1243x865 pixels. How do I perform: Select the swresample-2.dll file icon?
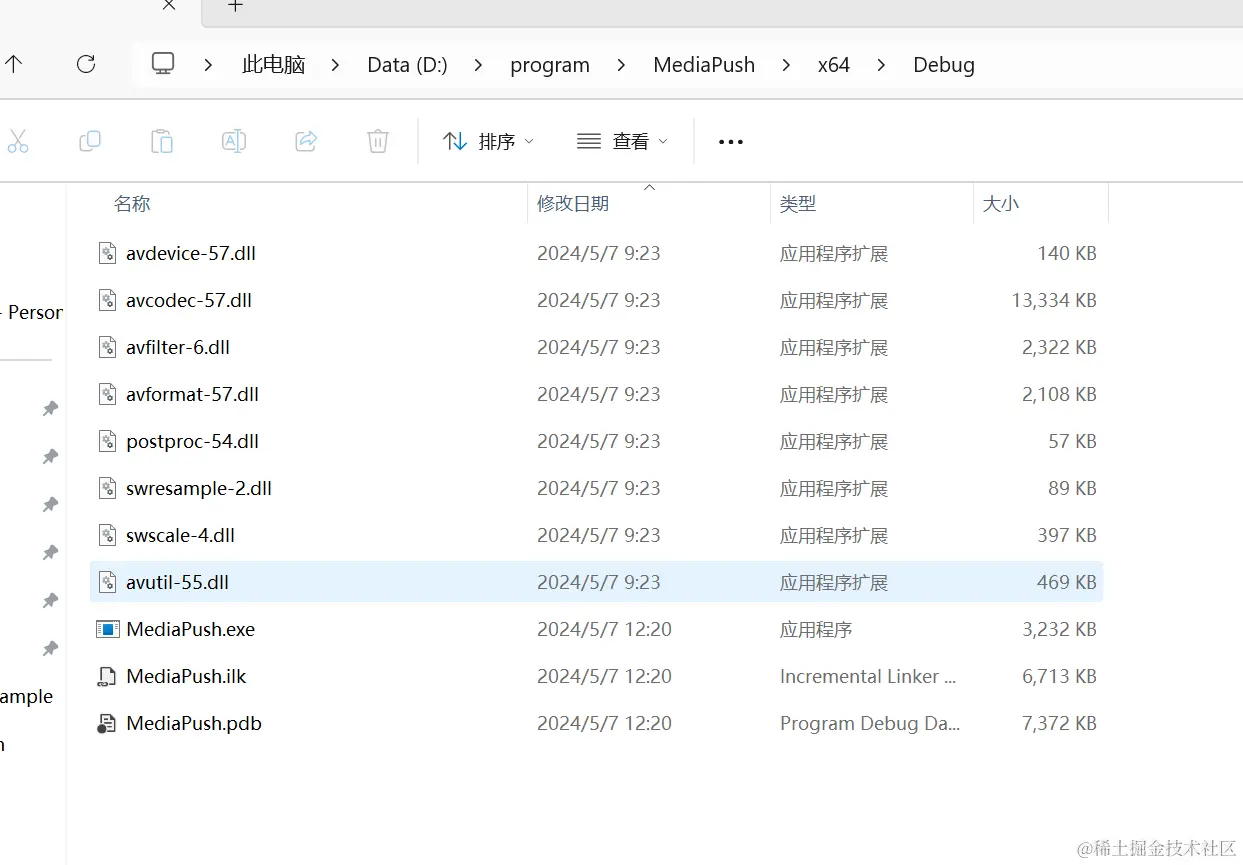click(108, 488)
